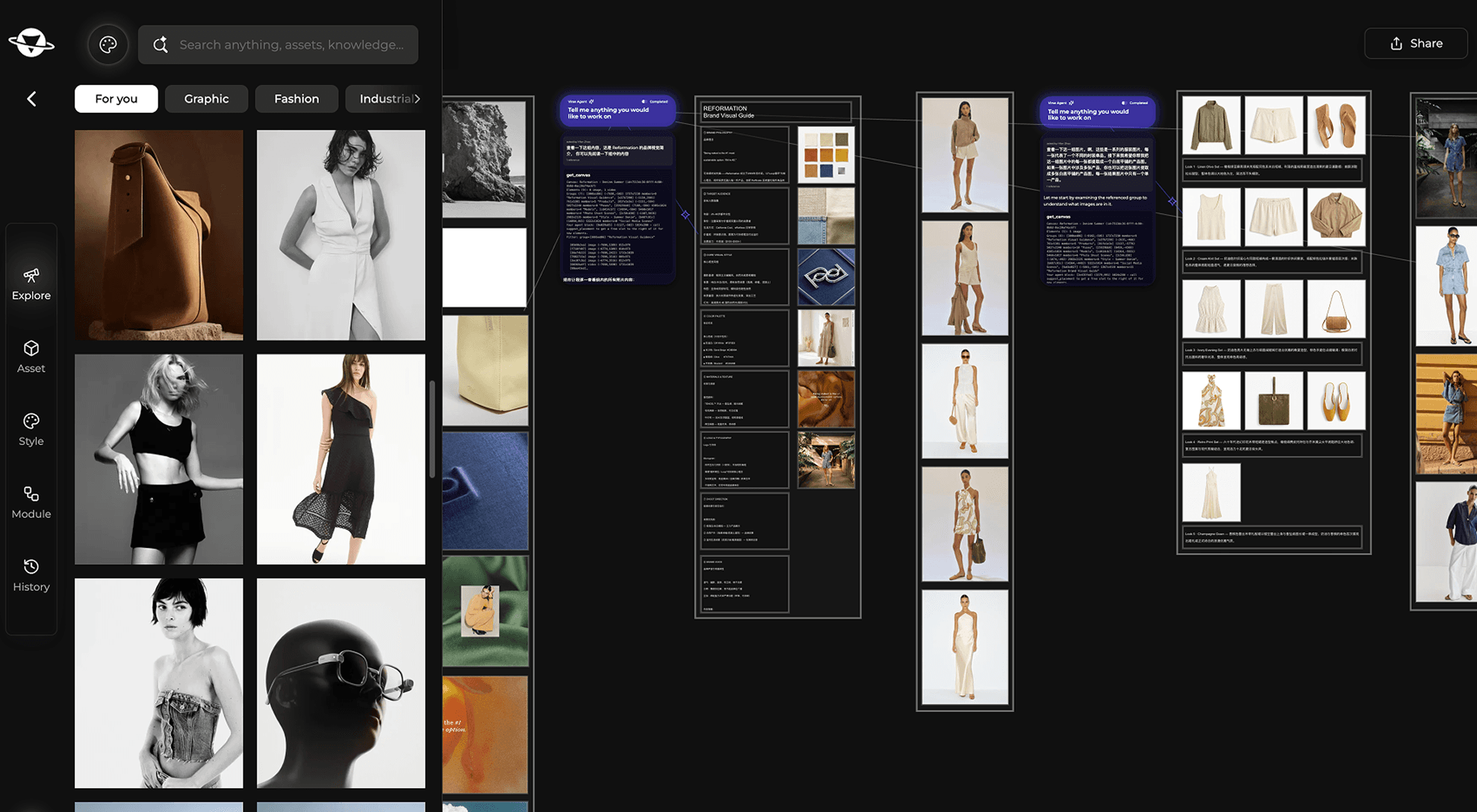
Task: Click the panel vertical scrollbar
Action: tap(432, 429)
